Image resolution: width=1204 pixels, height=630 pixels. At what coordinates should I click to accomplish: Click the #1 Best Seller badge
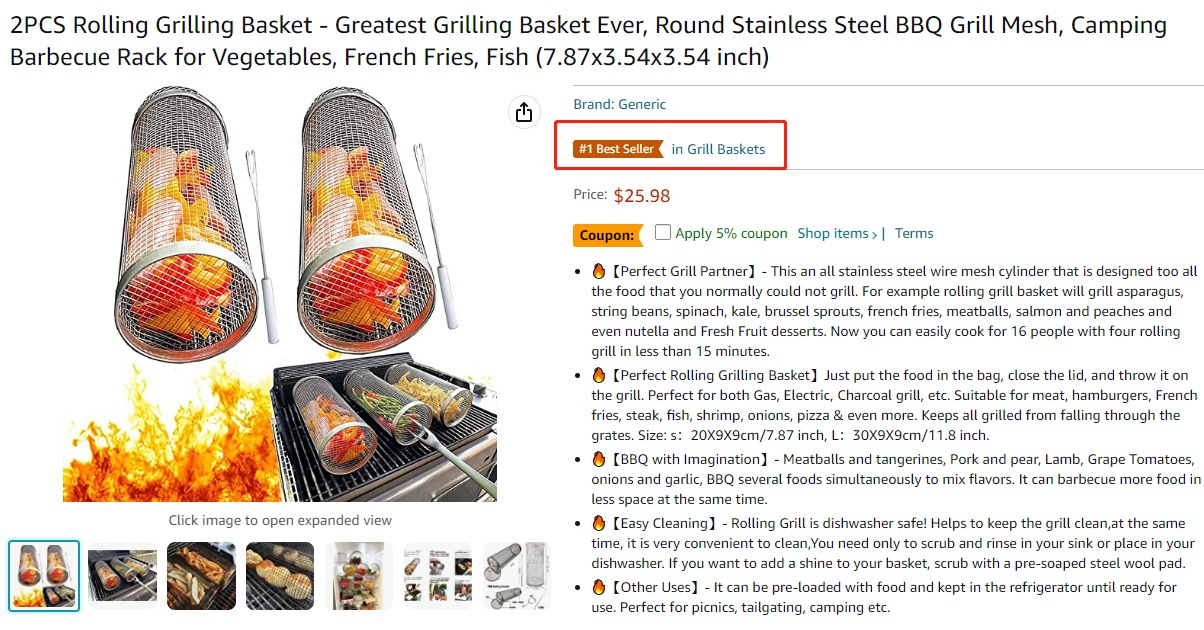pos(616,149)
